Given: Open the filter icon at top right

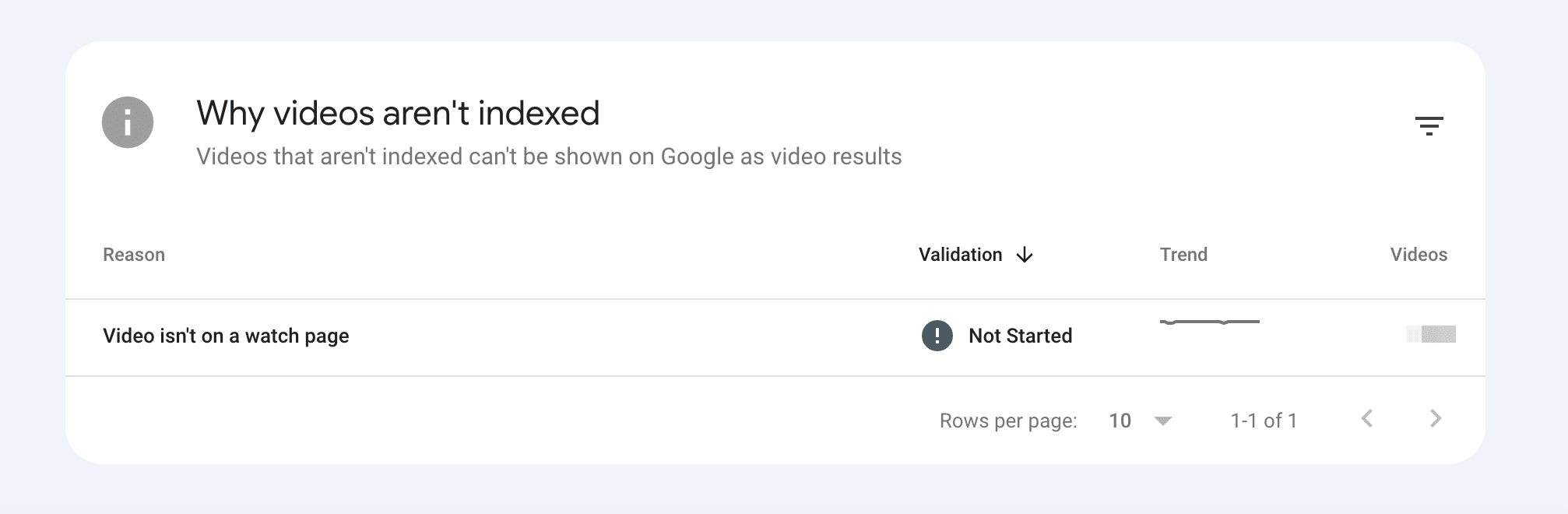Looking at the screenshot, I should [1431, 126].
